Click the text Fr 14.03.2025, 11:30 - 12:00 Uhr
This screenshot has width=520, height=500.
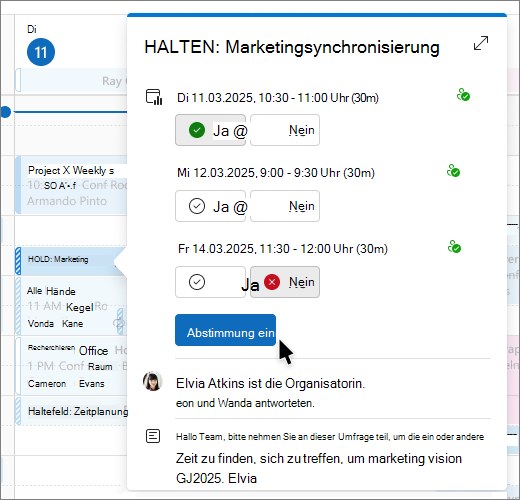click(x=282, y=249)
